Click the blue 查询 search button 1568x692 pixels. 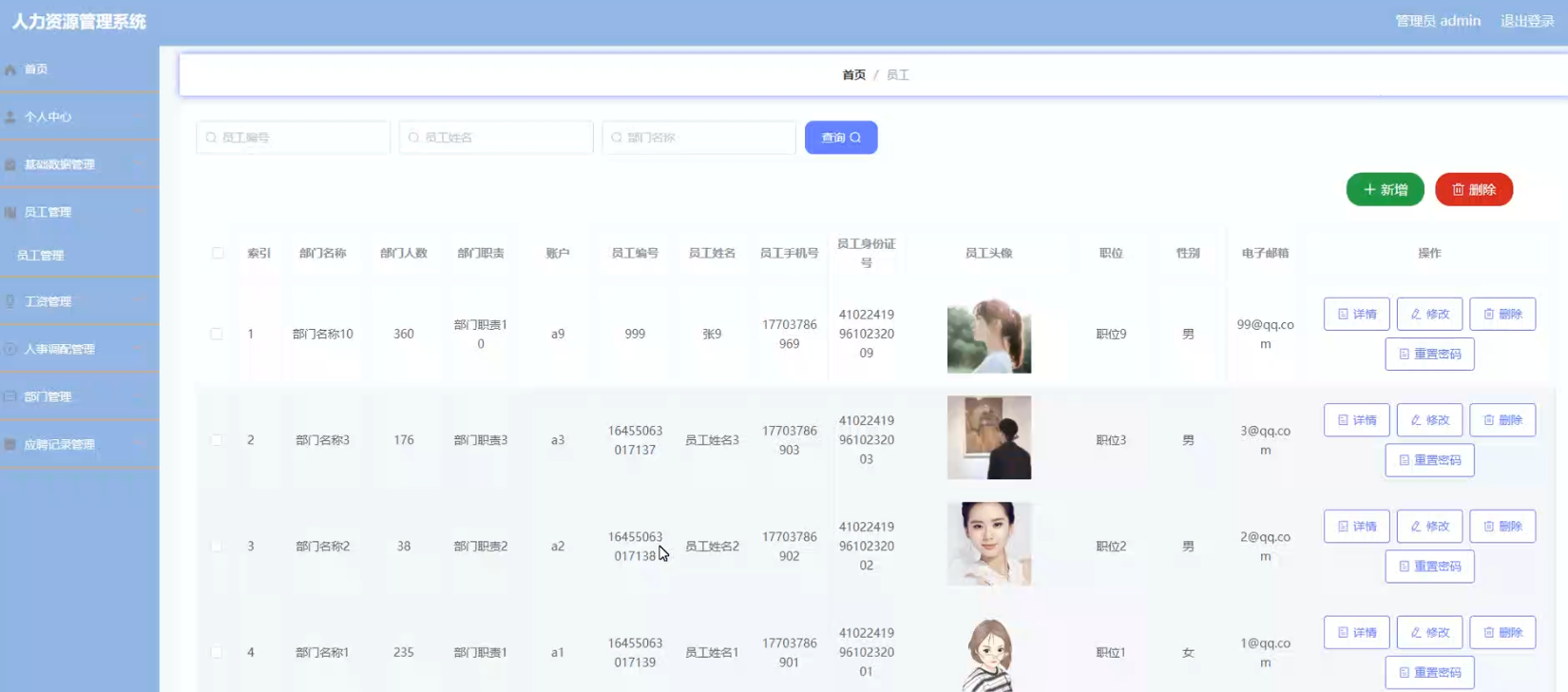click(841, 138)
